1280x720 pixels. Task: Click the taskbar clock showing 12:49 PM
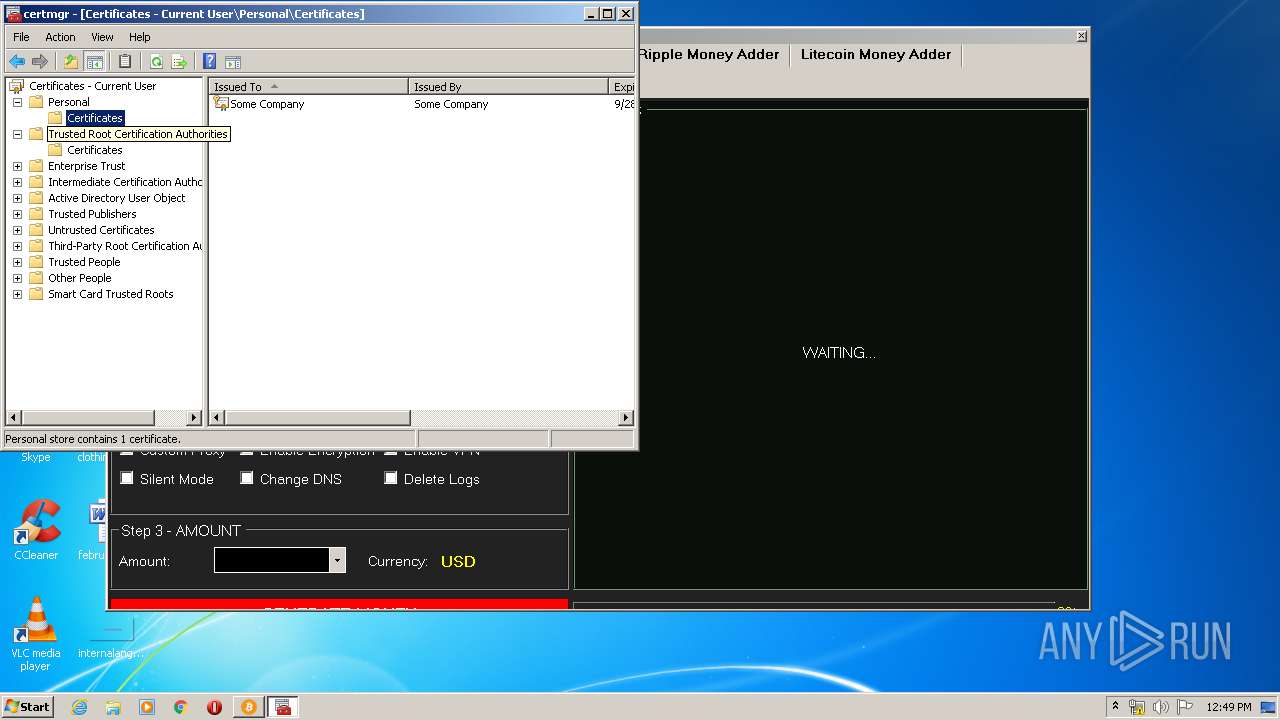1229,707
